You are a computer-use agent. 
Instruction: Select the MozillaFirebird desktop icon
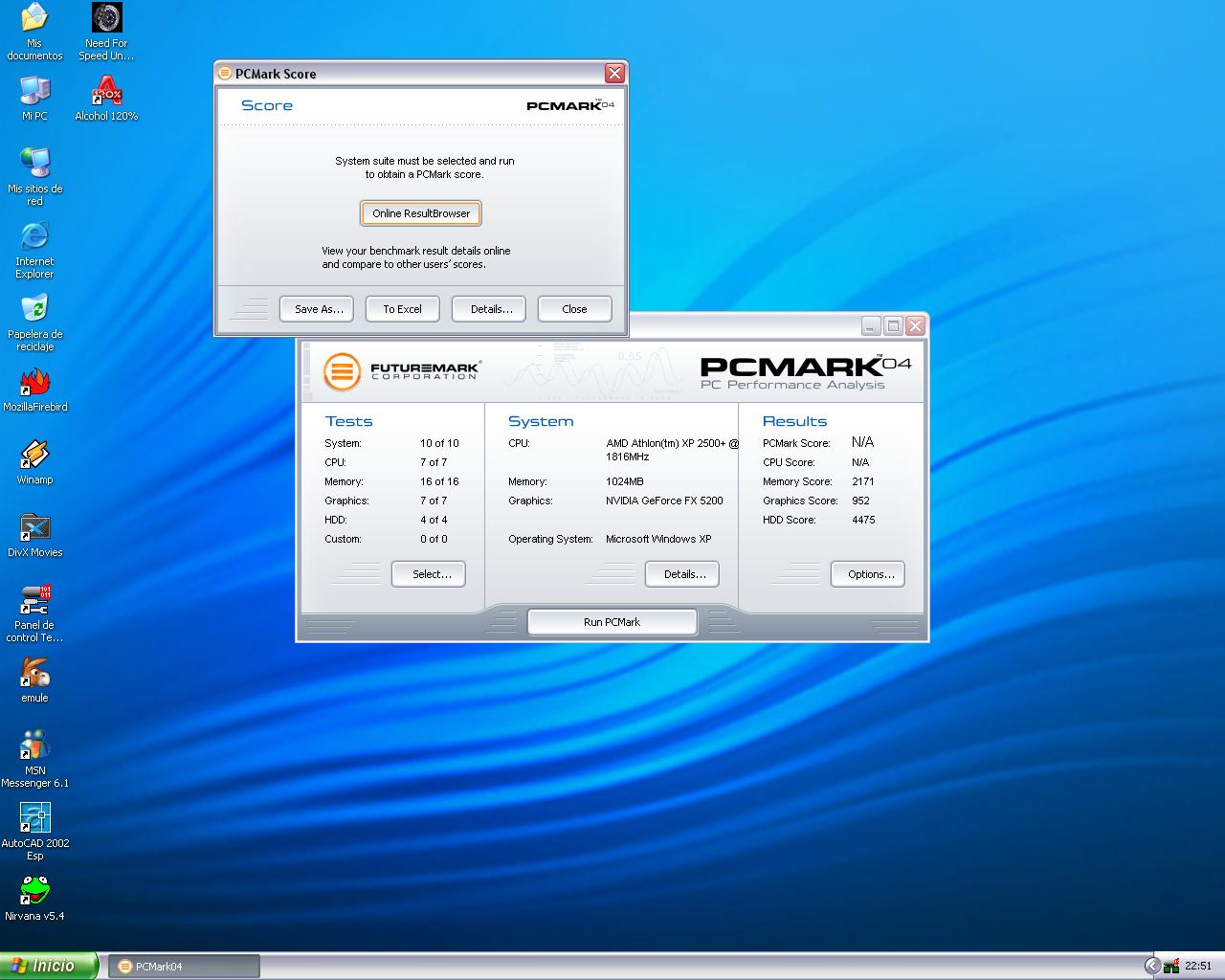click(34, 383)
